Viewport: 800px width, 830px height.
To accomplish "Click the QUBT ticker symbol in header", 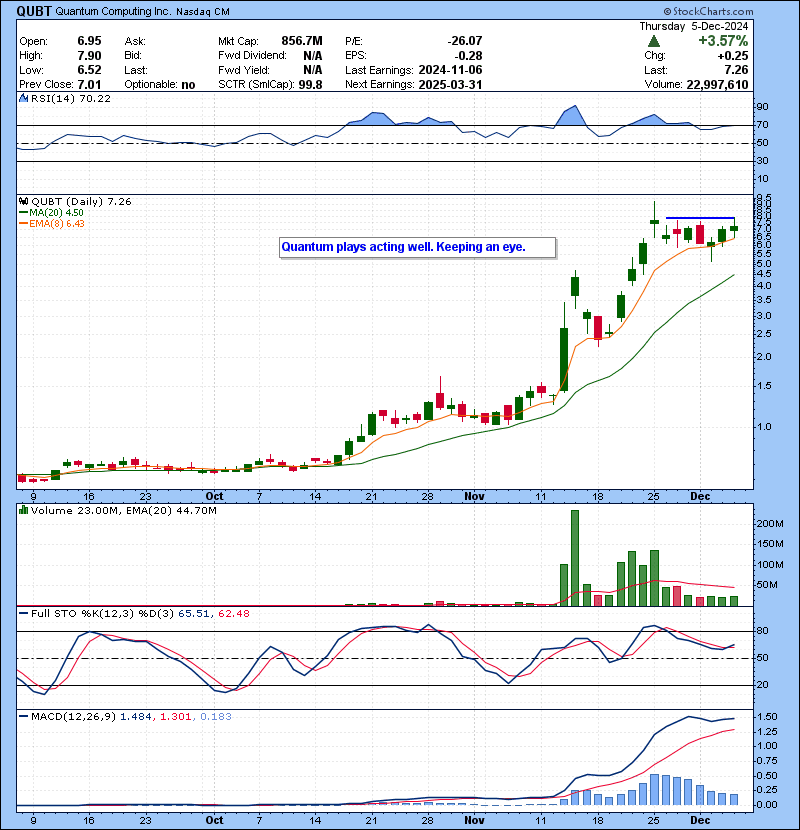I will coord(34,11).
